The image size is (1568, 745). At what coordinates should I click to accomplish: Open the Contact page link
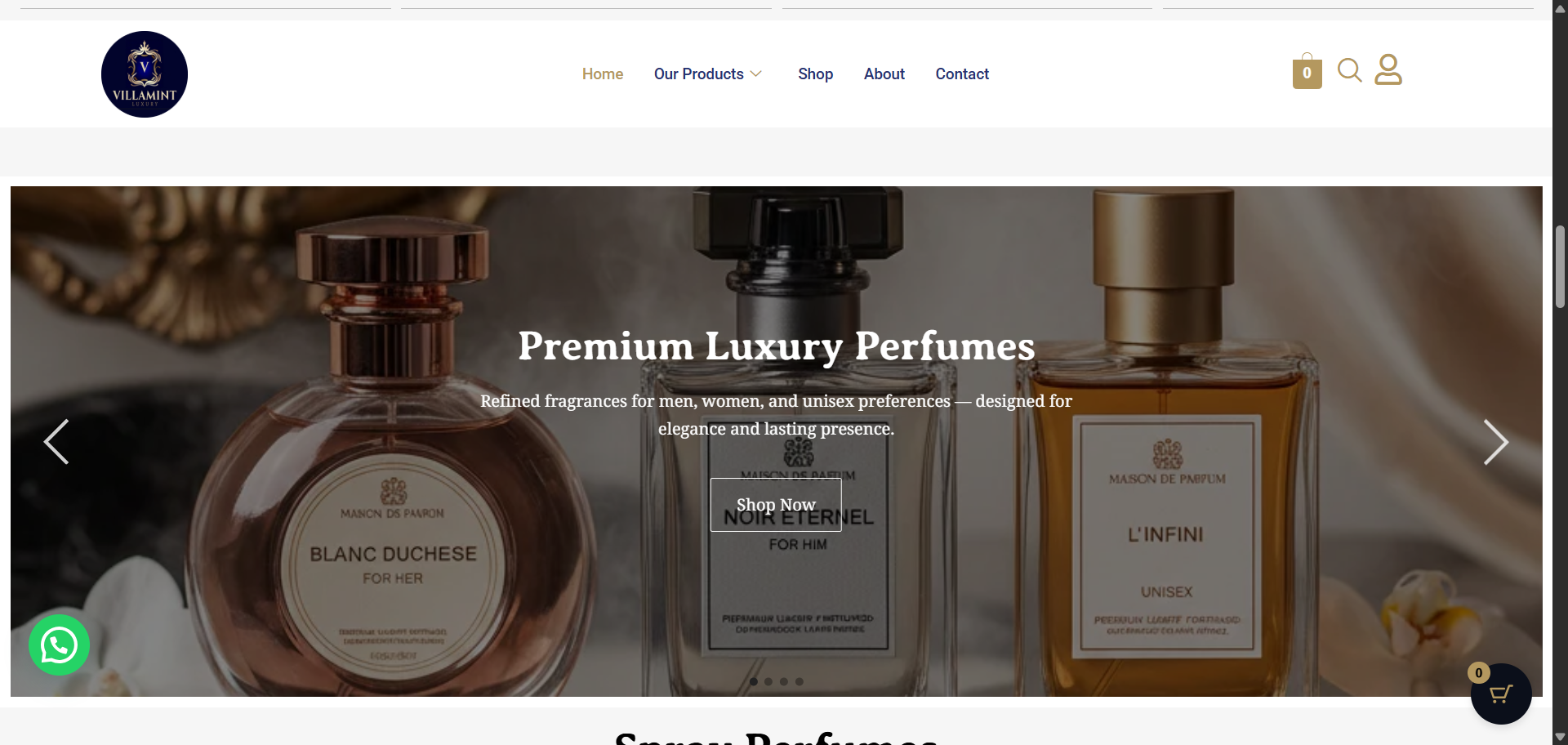tap(962, 74)
